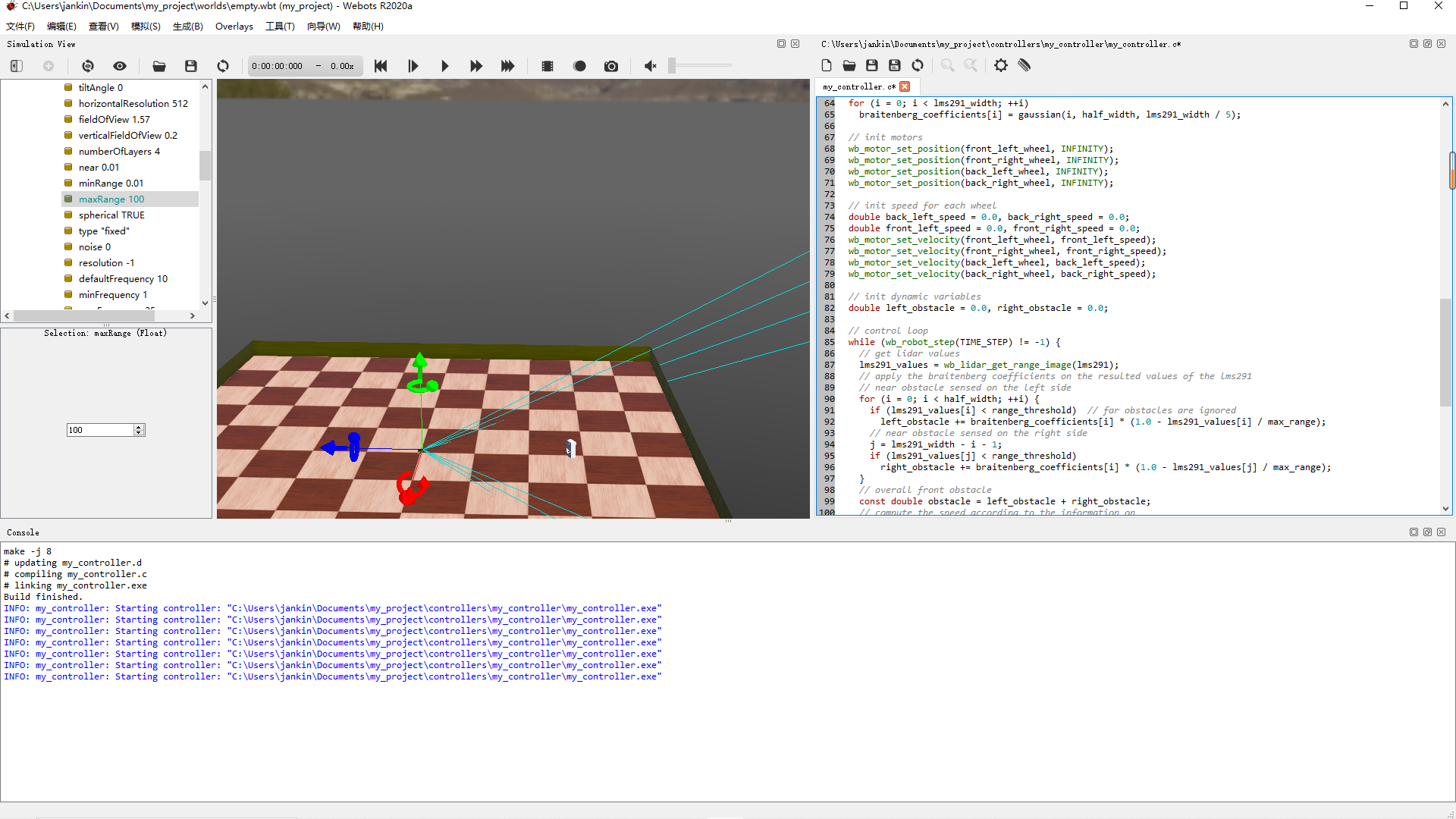Build controller with gear icon
The image size is (1456, 819).
tap(1001, 65)
